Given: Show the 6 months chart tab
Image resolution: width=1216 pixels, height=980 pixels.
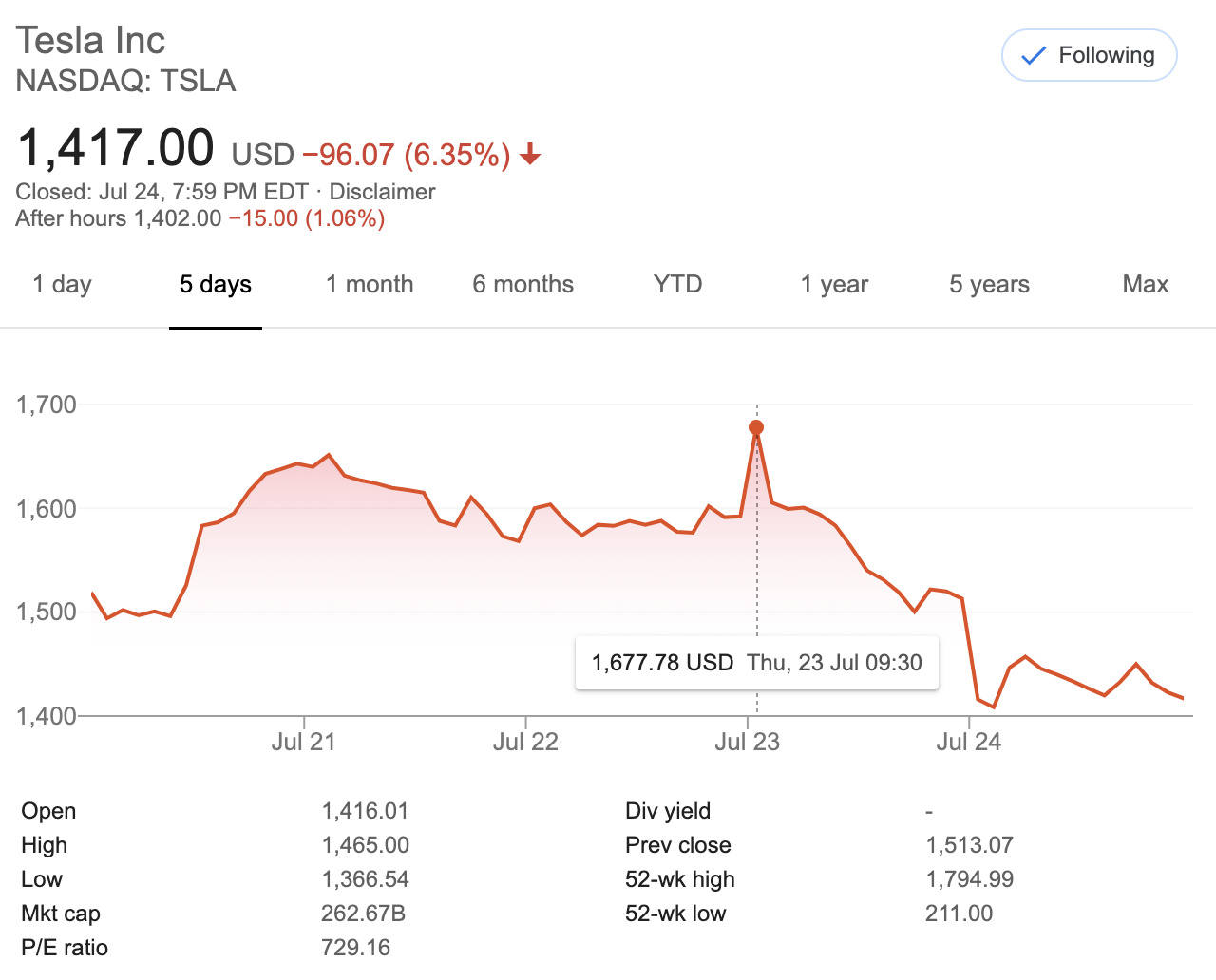Looking at the screenshot, I should click(523, 284).
